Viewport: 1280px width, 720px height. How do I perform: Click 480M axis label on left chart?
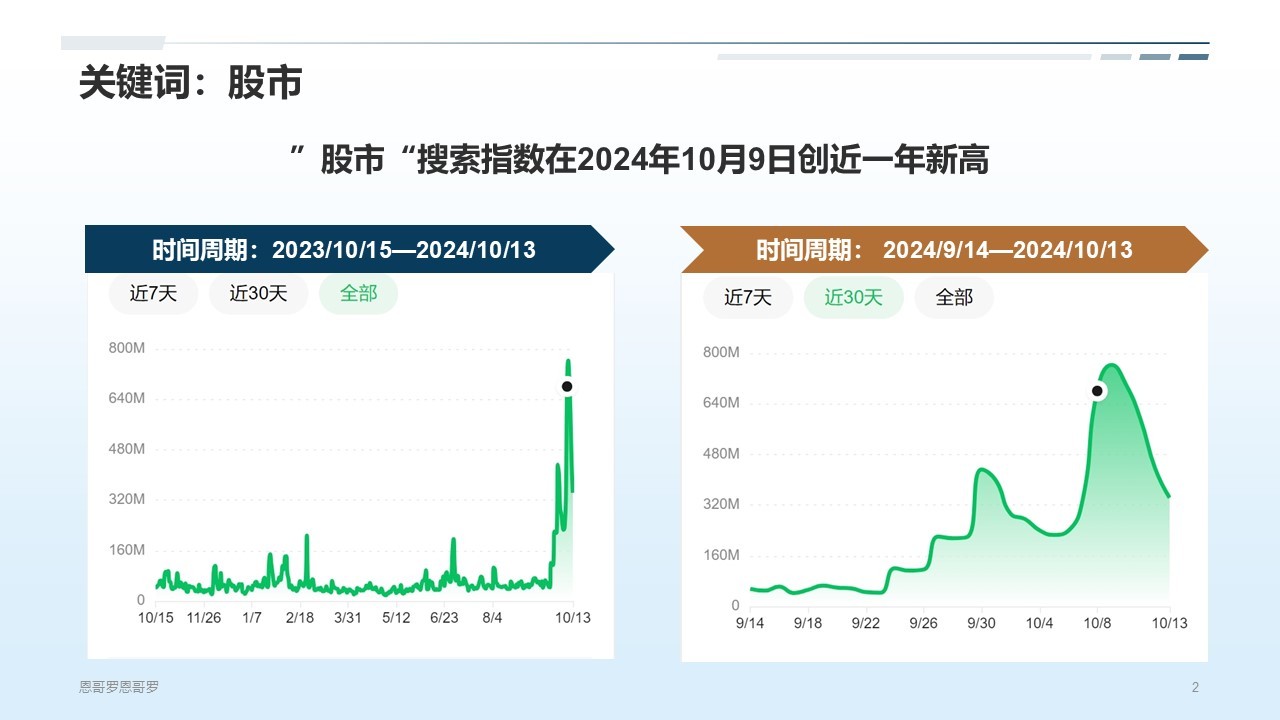coord(127,449)
